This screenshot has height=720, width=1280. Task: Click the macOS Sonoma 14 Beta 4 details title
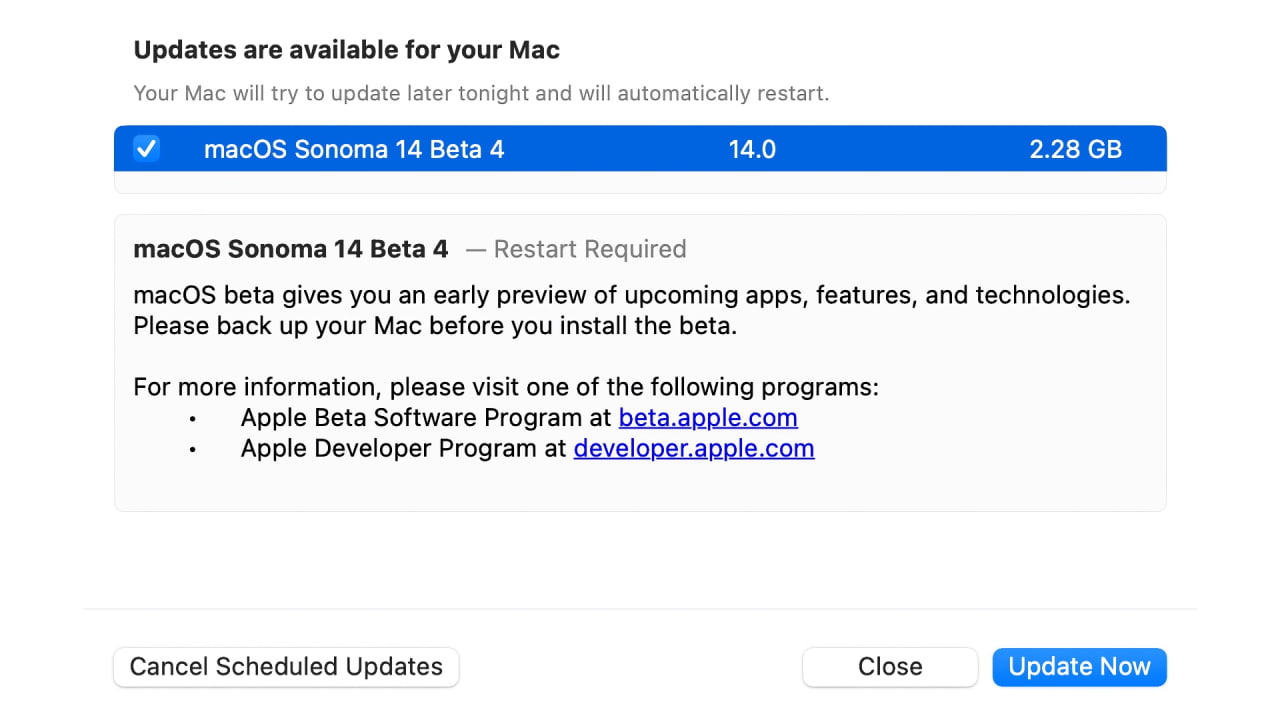[x=291, y=249]
